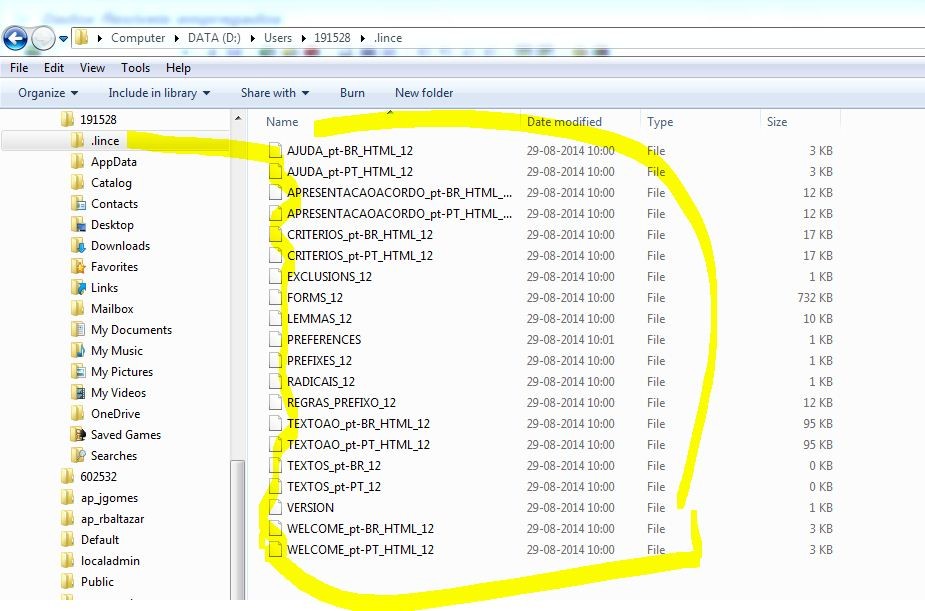
Task: Open the Saved Games folder icon
Action: 78,435
